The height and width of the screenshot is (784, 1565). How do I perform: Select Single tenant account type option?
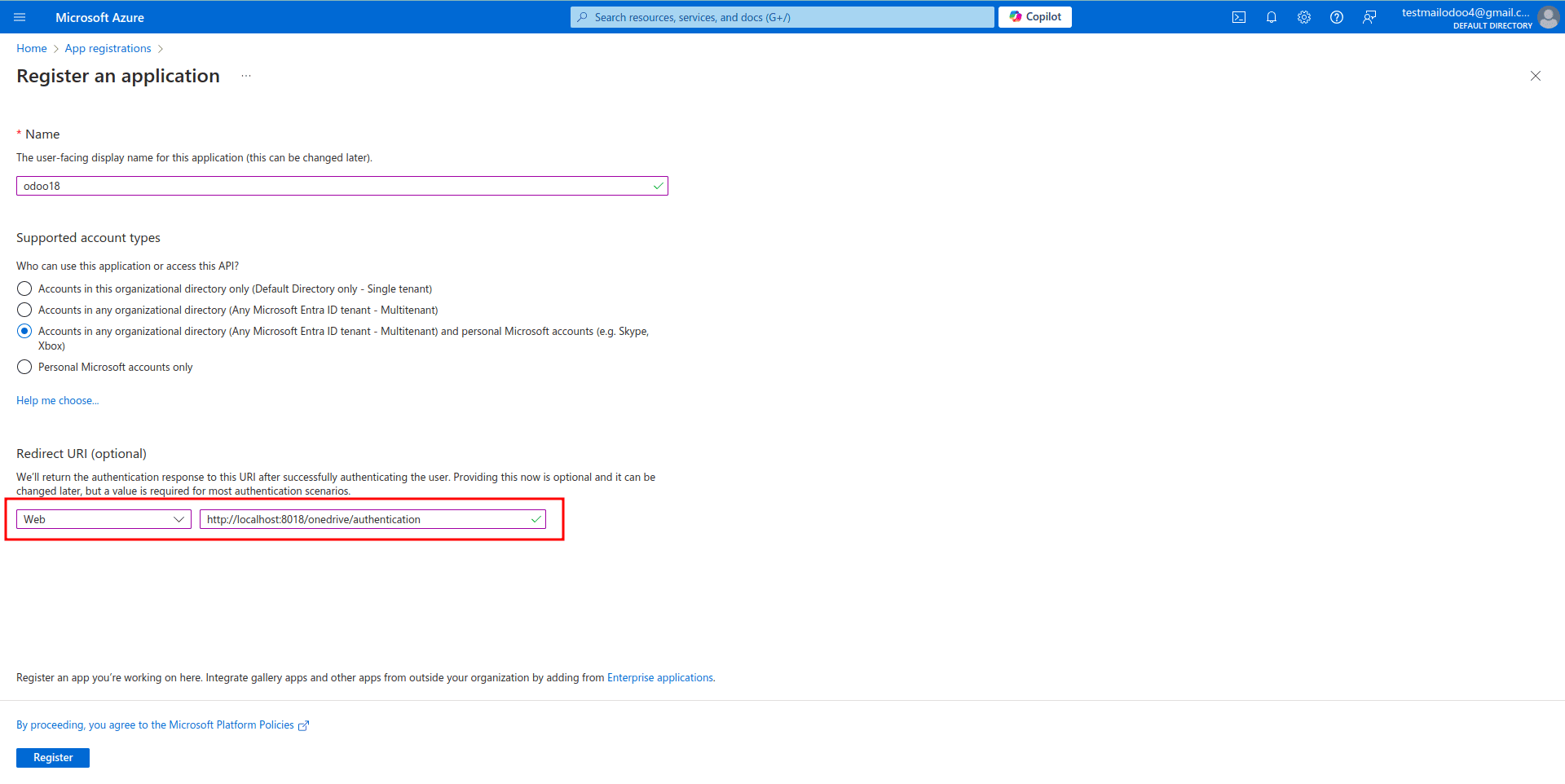click(24, 288)
